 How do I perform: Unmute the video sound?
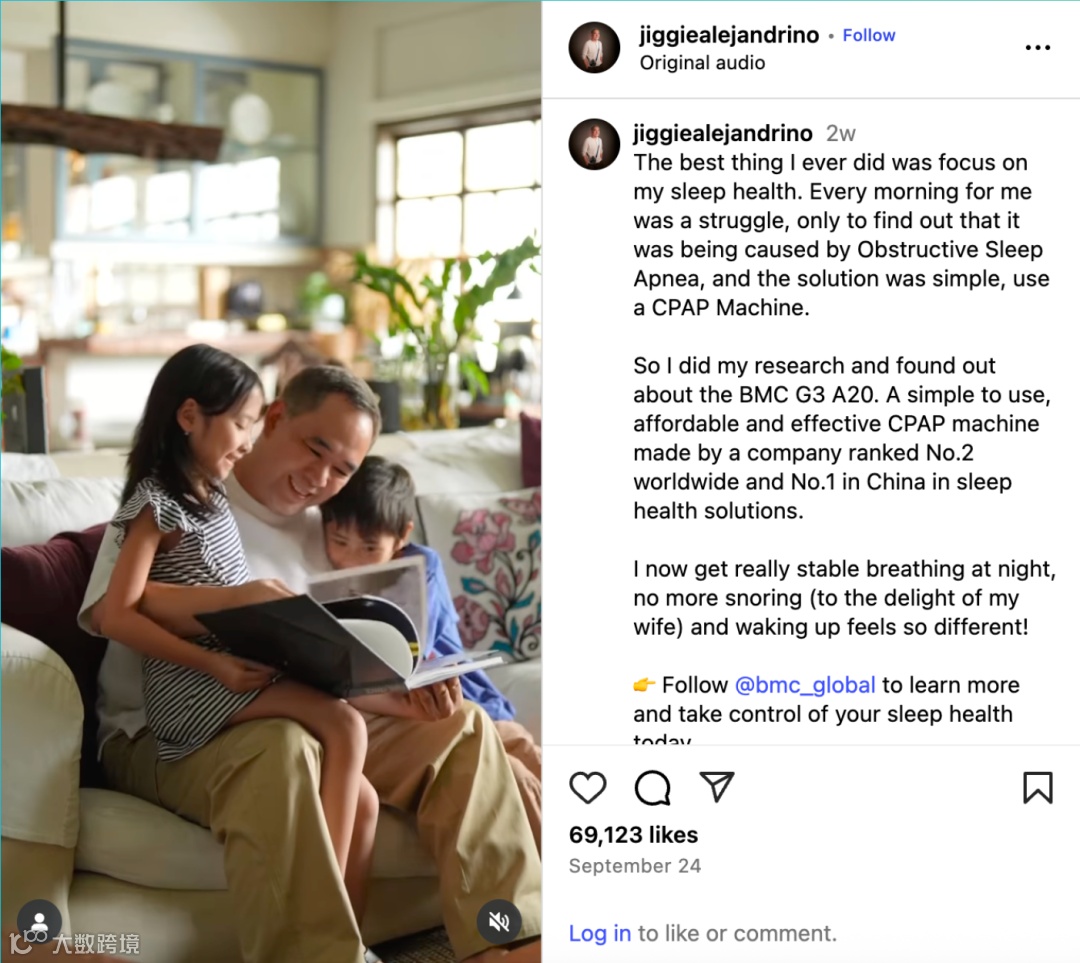point(499,921)
